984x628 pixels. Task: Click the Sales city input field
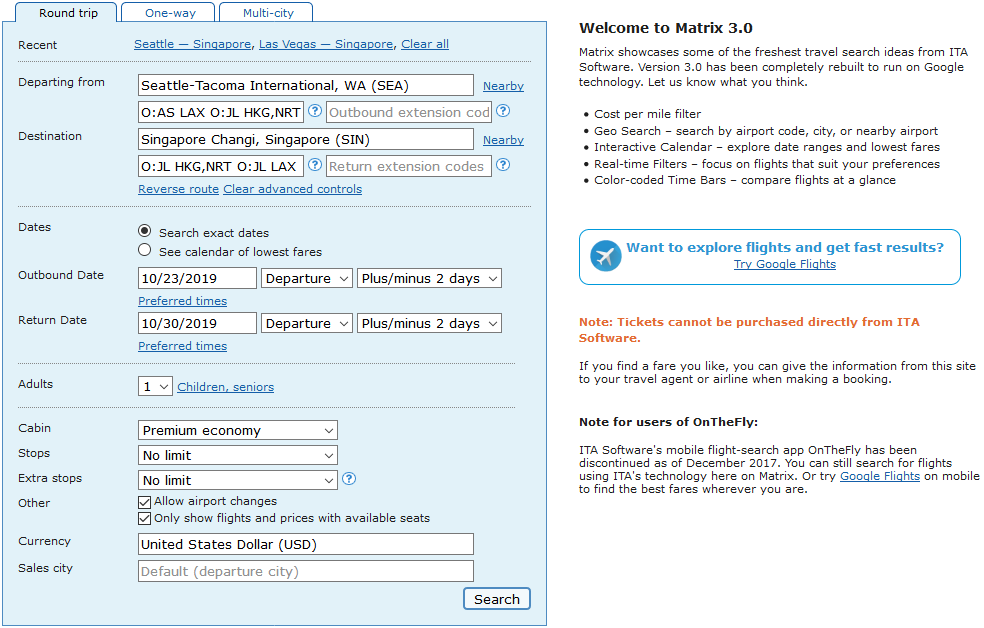pos(306,572)
